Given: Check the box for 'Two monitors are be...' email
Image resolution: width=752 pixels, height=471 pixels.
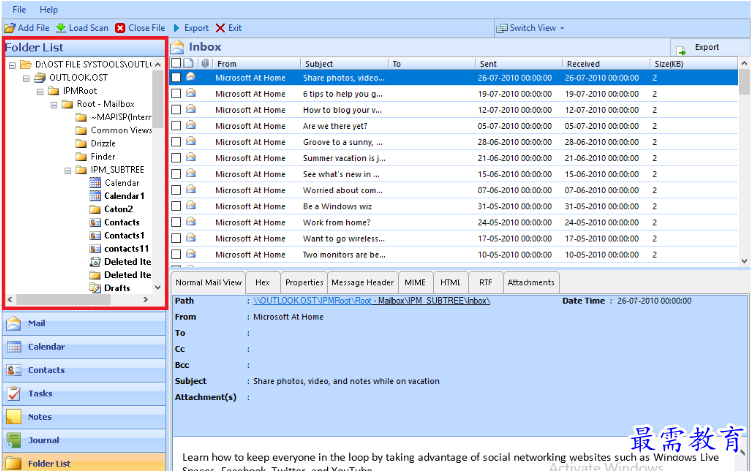Looking at the screenshot, I should pos(176,254).
